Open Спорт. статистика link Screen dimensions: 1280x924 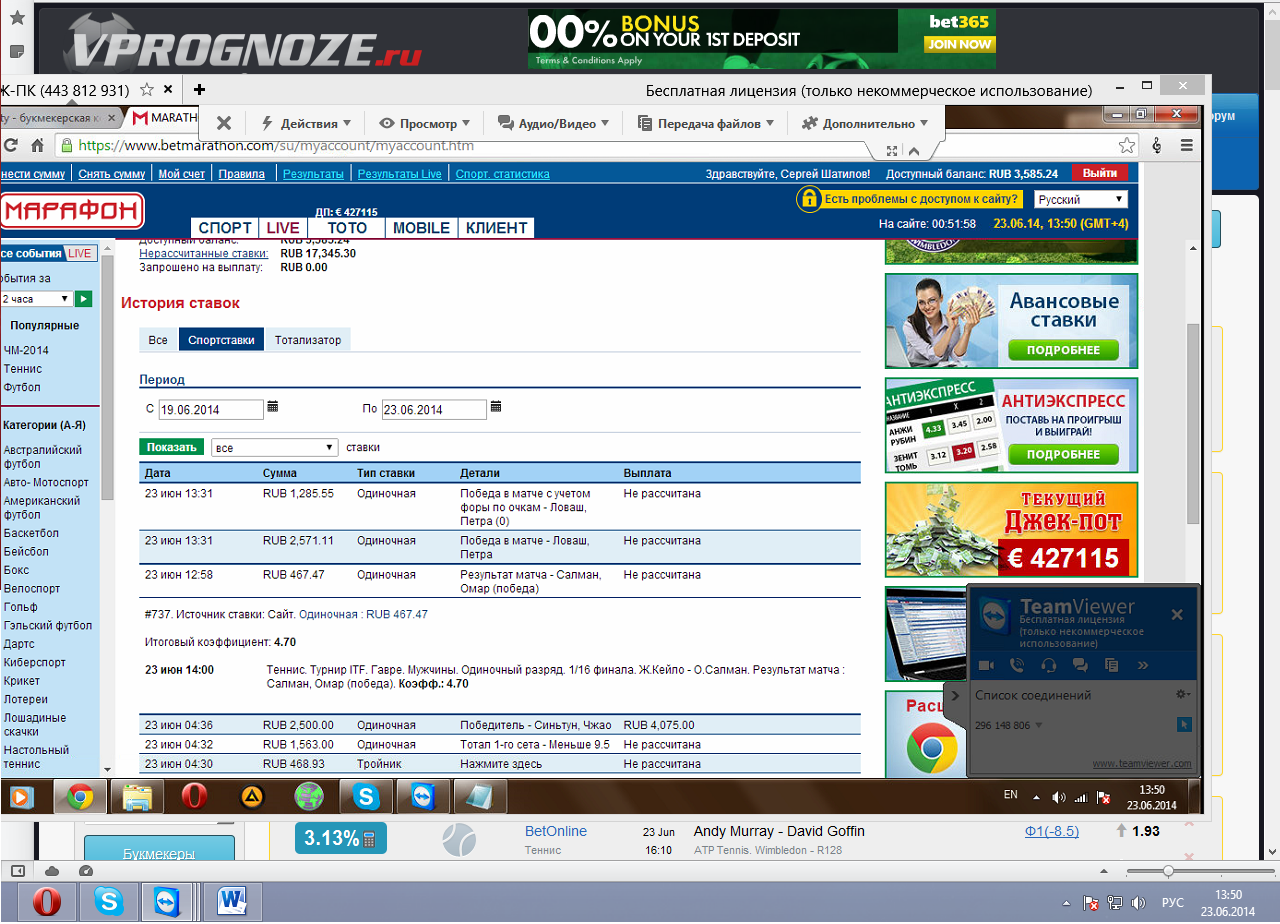click(x=502, y=174)
